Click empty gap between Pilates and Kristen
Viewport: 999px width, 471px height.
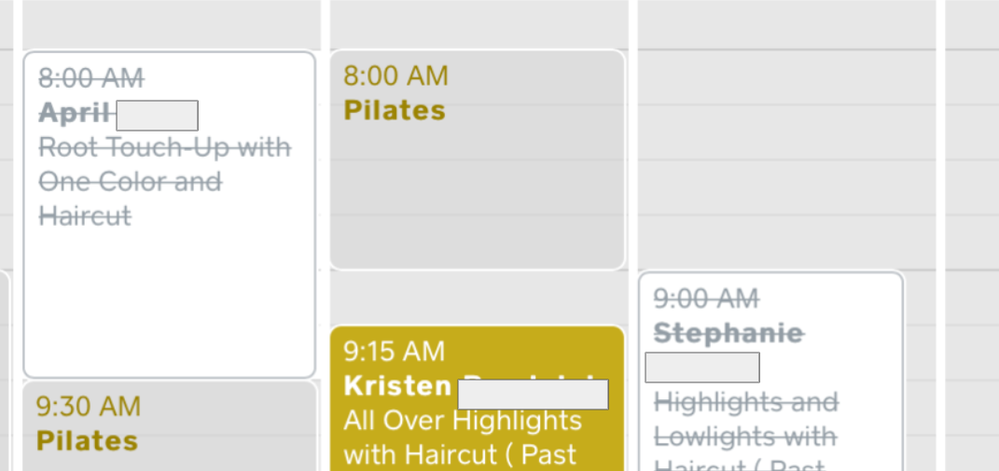477,297
